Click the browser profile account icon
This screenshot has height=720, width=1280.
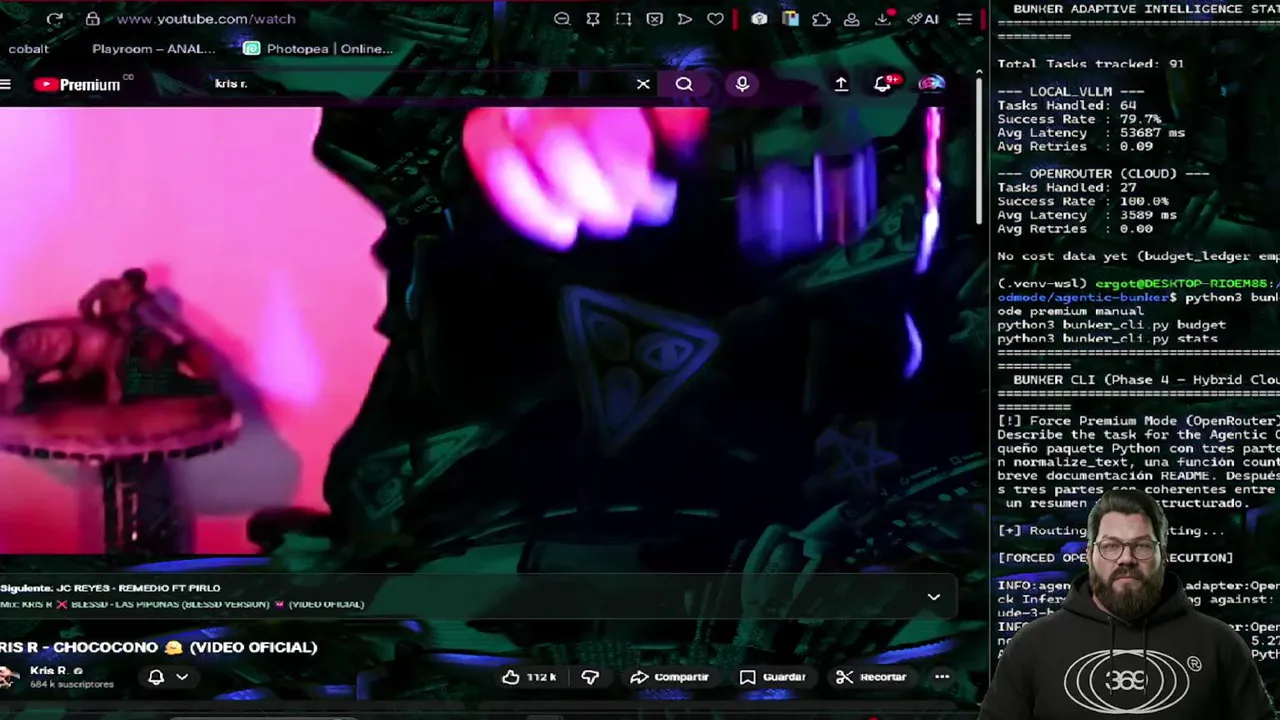pyautogui.click(x=852, y=19)
